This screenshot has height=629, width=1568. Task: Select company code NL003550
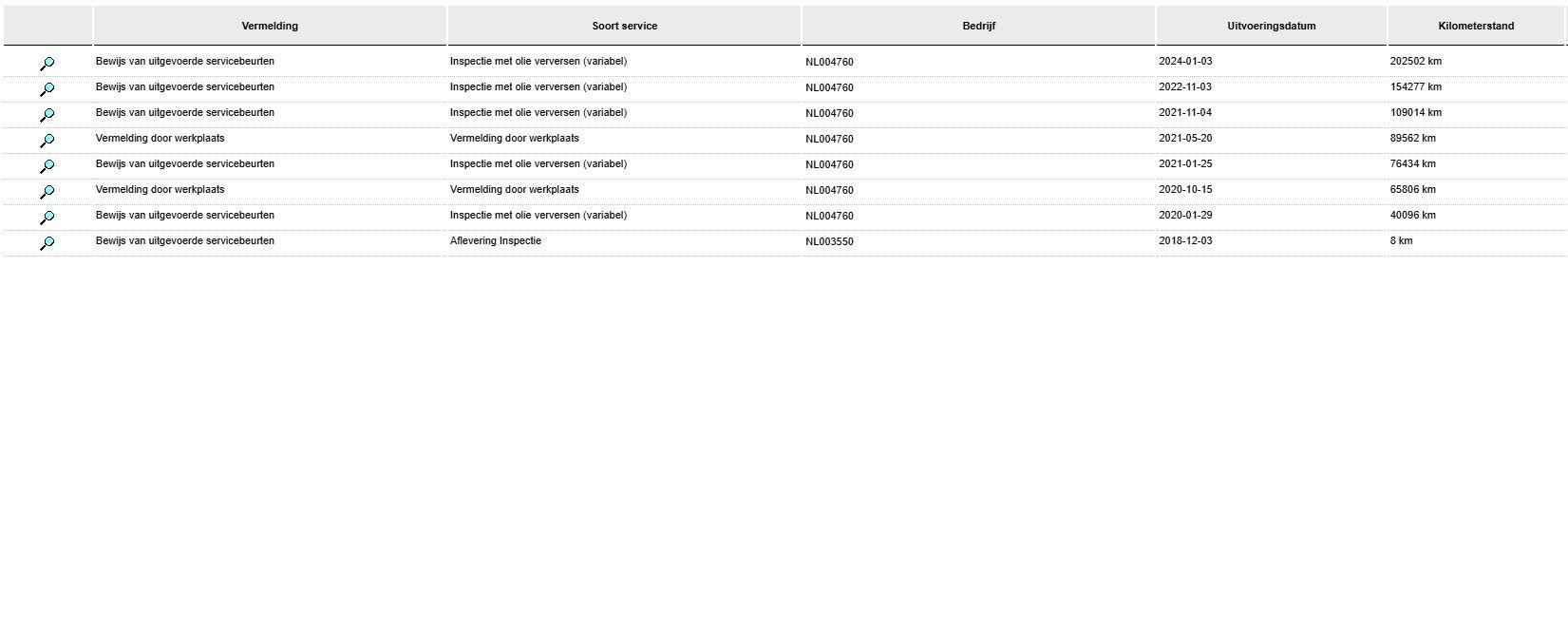829,241
